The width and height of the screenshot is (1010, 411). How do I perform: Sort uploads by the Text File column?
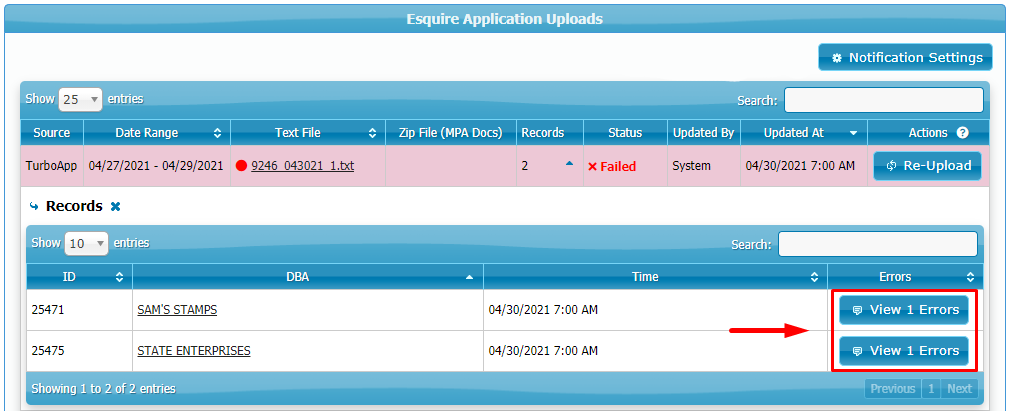pyautogui.click(x=372, y=132)
